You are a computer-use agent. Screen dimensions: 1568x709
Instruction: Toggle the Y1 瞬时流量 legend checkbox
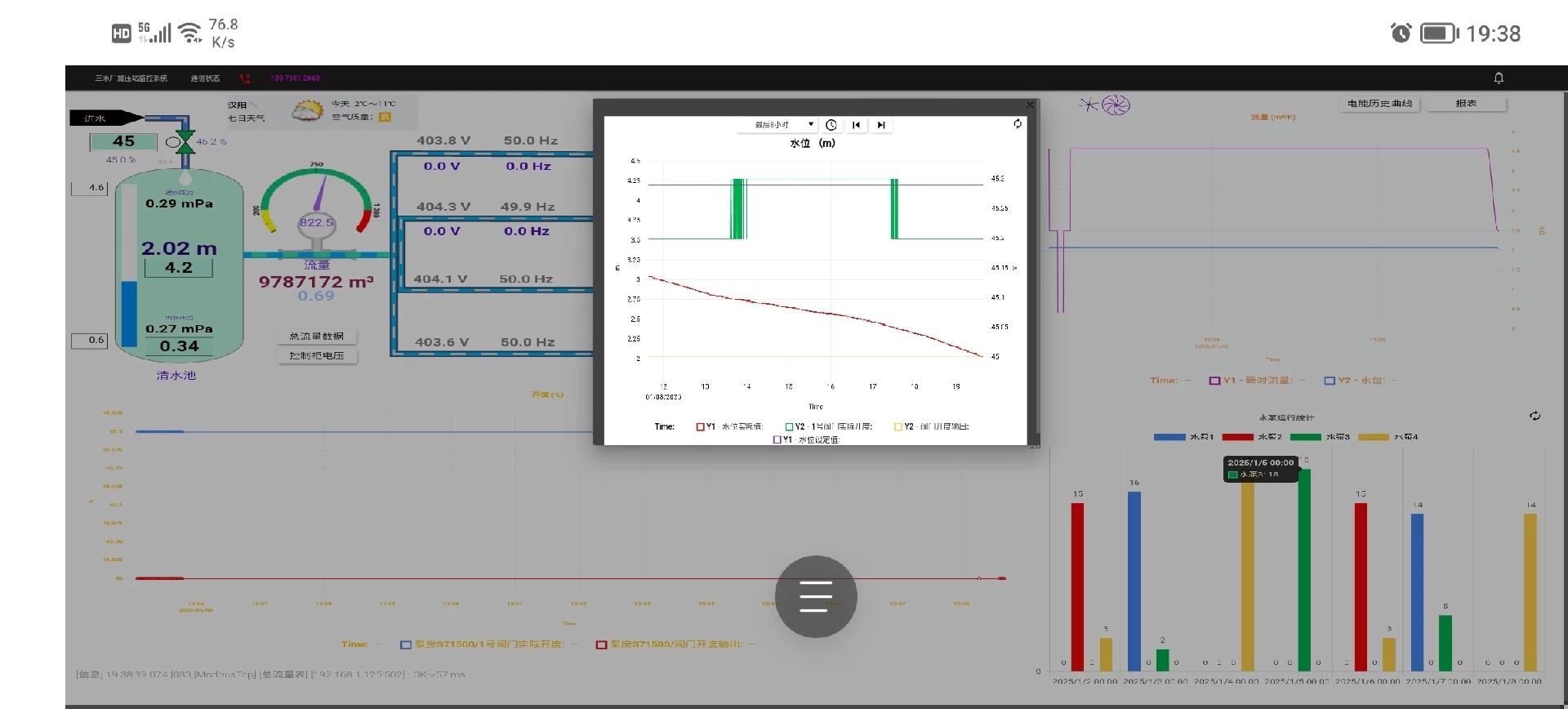tap(1215, 381)
